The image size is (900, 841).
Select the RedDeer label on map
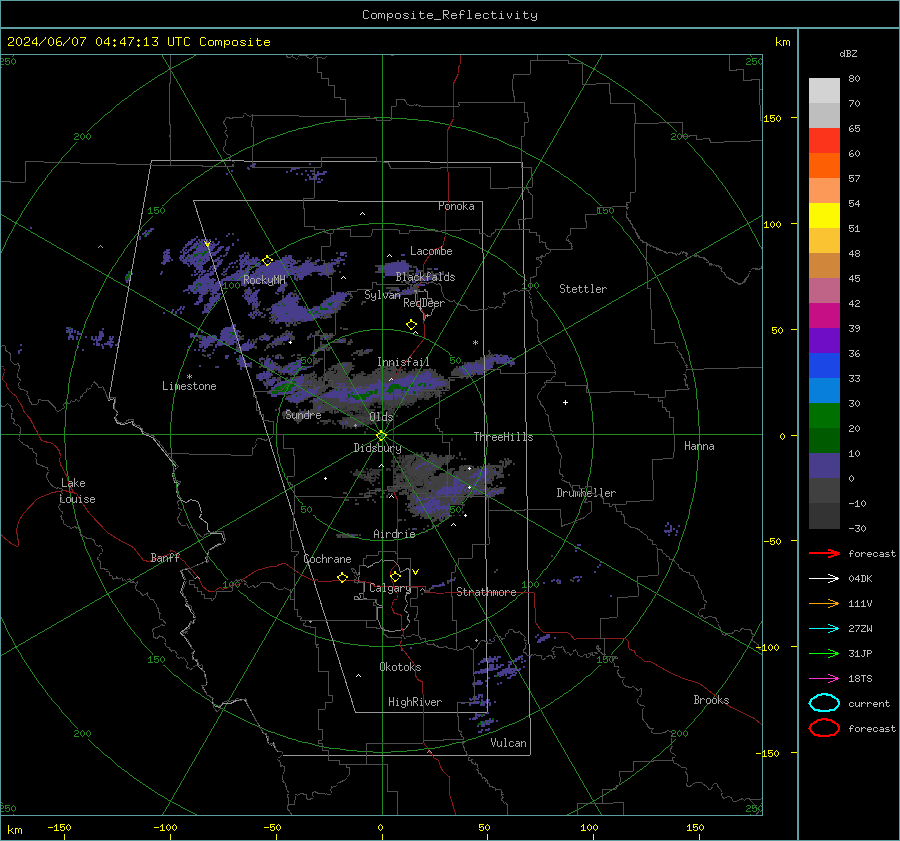point(424,303)
